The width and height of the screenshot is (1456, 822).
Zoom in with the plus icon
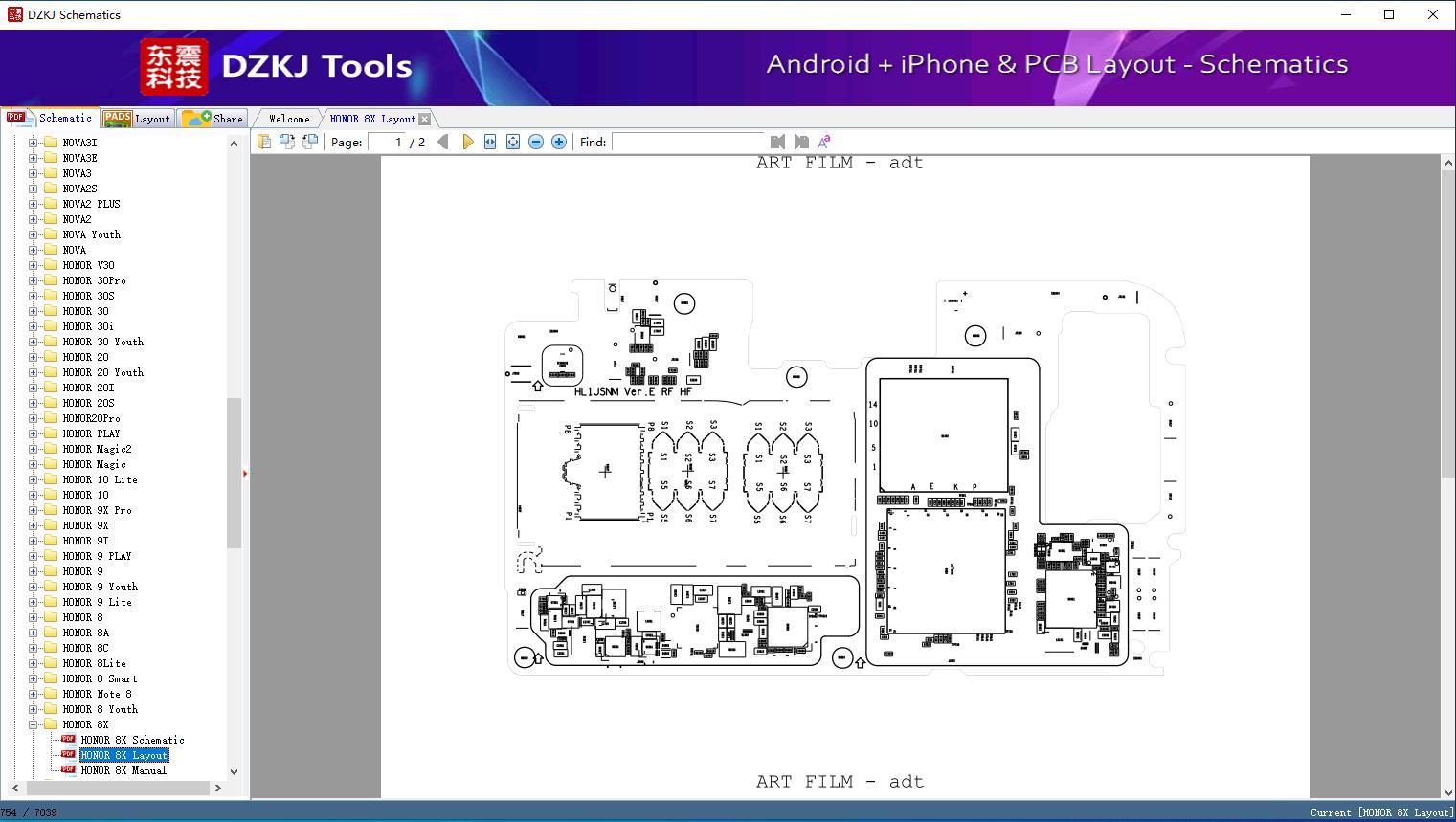coord(559,142)
